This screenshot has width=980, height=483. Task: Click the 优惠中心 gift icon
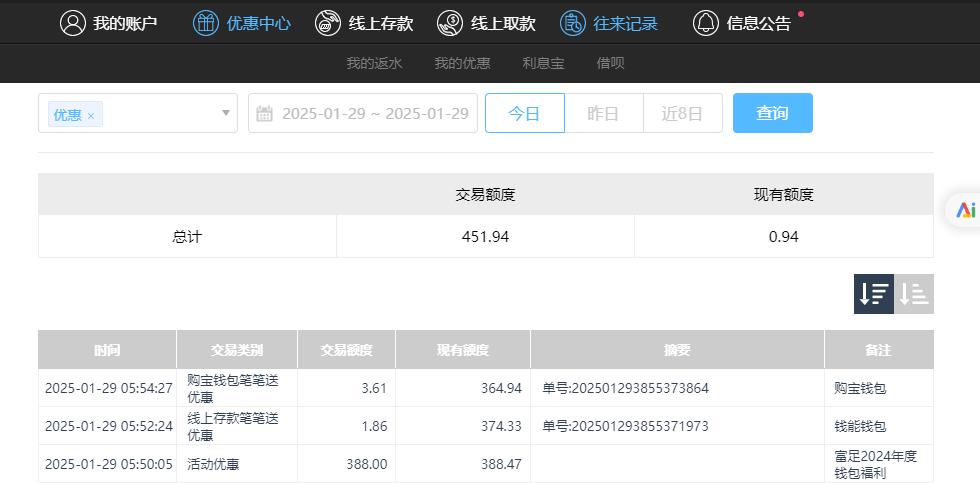(x=205, y=23)
